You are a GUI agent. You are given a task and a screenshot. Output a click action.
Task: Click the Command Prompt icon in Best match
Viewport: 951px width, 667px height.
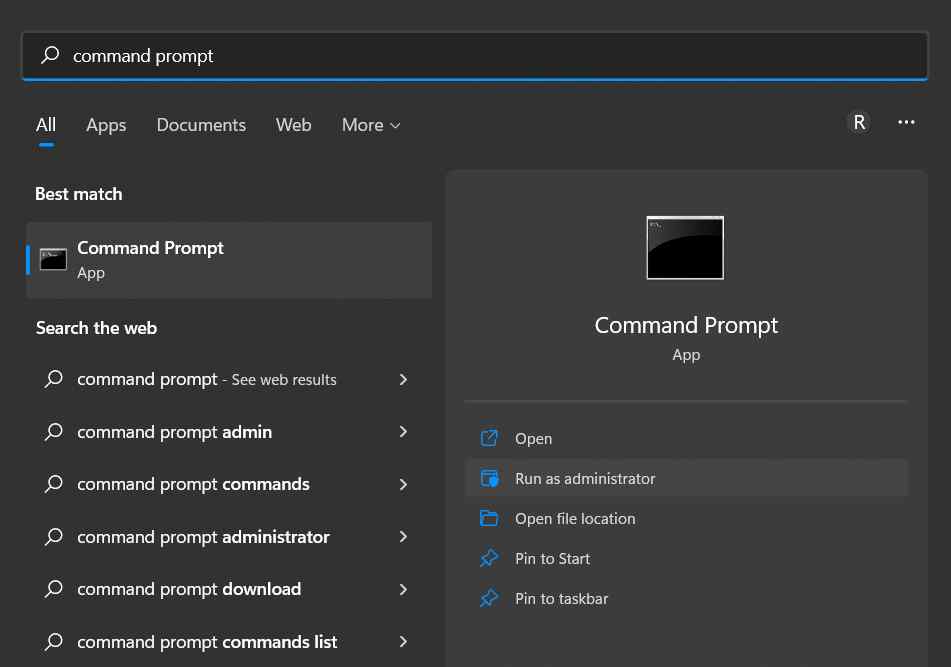coord(53,260)
